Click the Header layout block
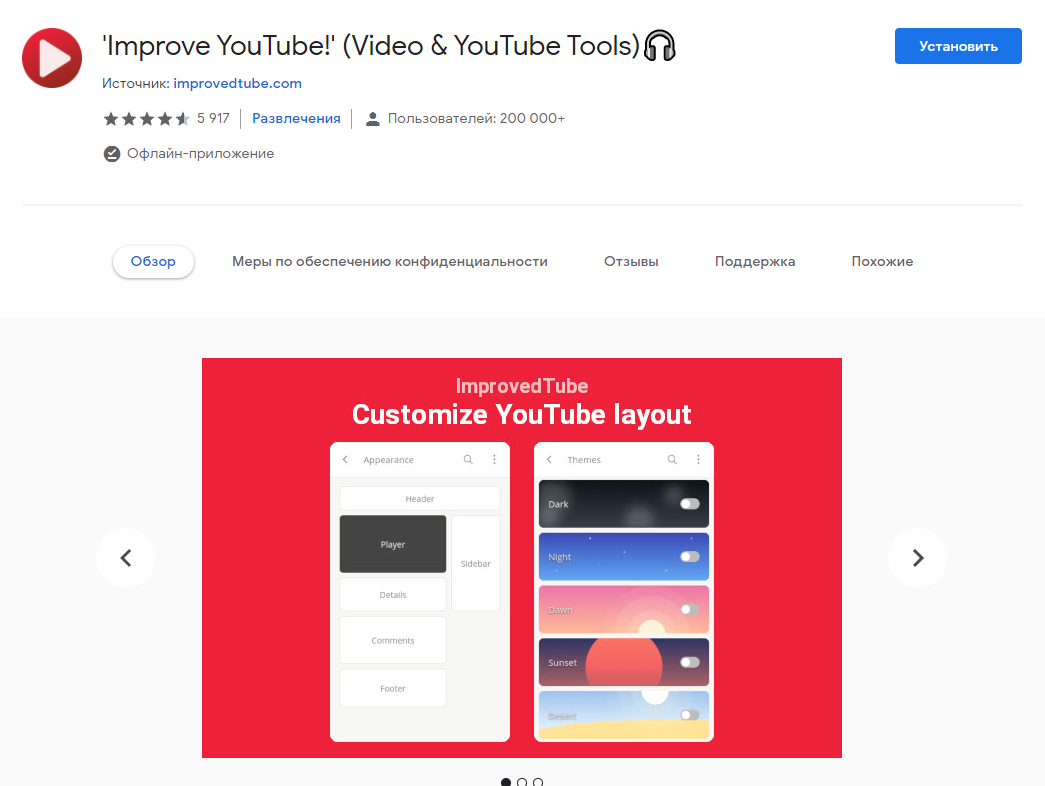Viewport: 1045px width, 786px height. (x=420, y=499)
